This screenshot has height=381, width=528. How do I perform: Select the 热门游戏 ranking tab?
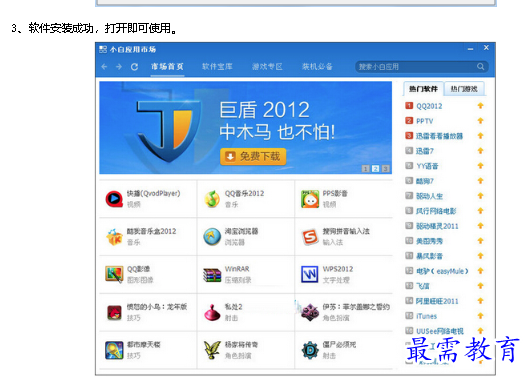click(464, 89)
